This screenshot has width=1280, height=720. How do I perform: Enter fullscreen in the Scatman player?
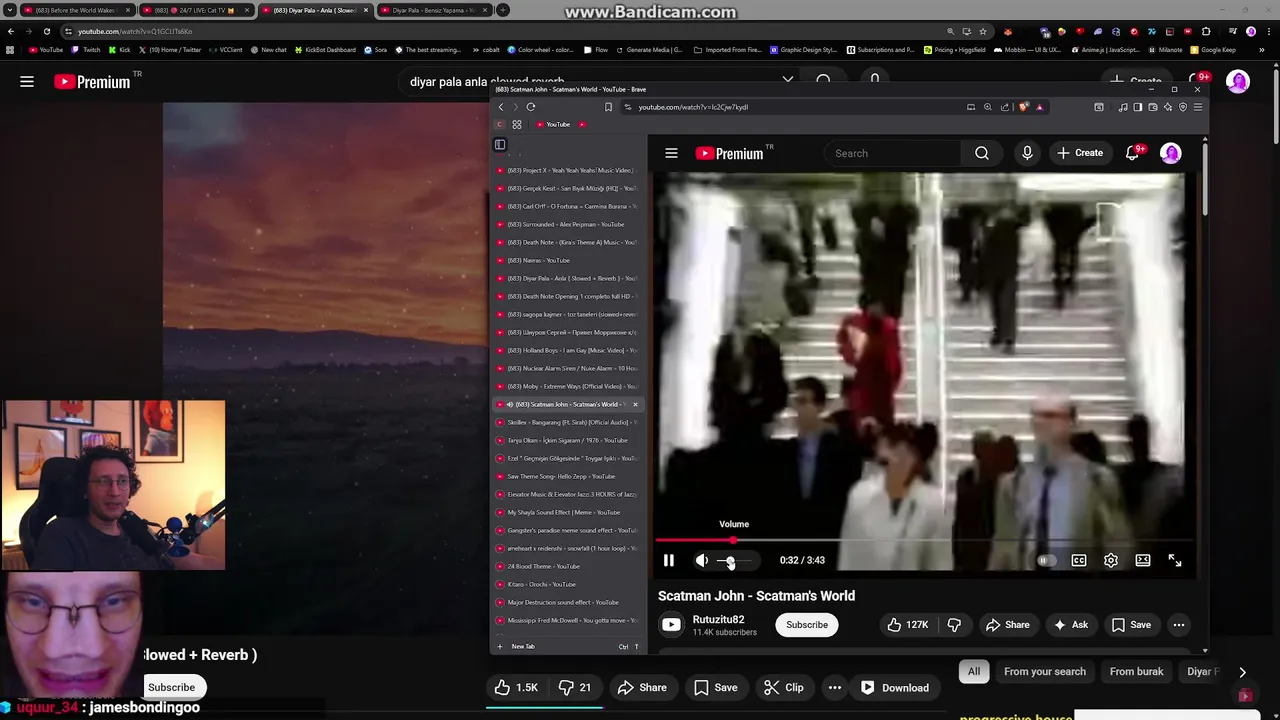[x=1175, y=561]
